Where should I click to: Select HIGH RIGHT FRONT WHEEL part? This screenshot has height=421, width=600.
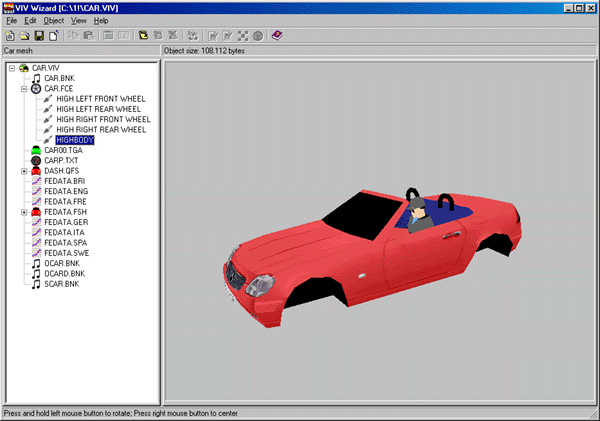pos(103,119)
